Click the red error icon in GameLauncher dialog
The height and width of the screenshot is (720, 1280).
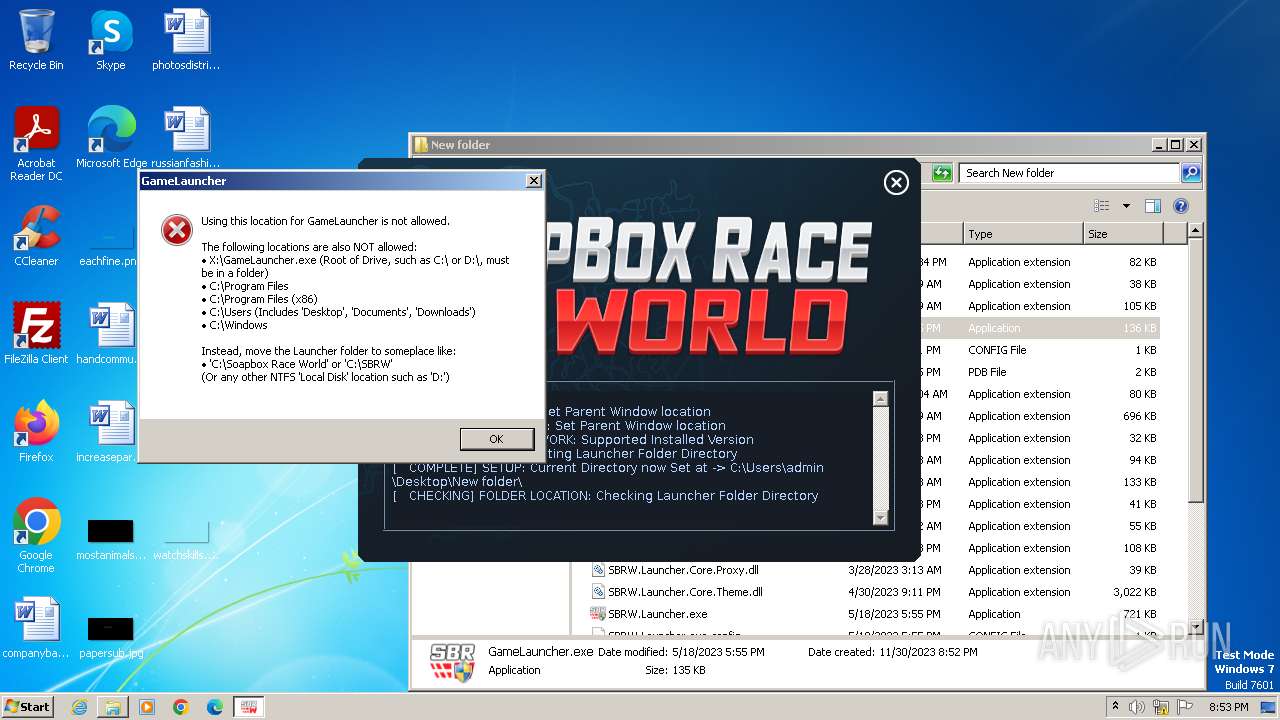(177, 231)
